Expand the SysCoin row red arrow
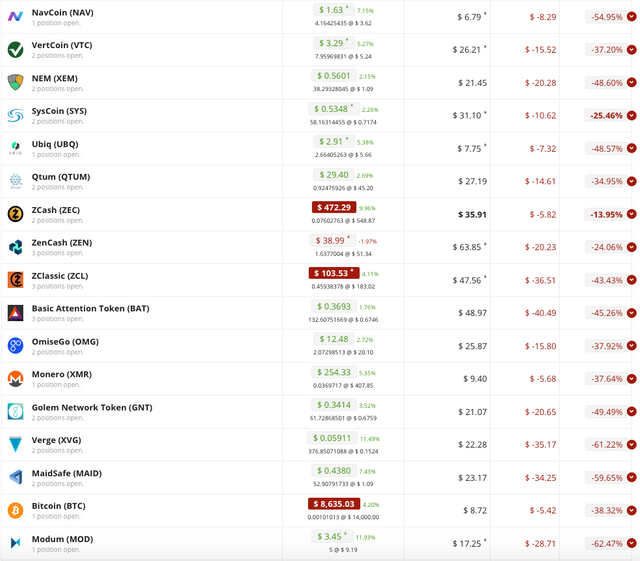 (632, 116)
